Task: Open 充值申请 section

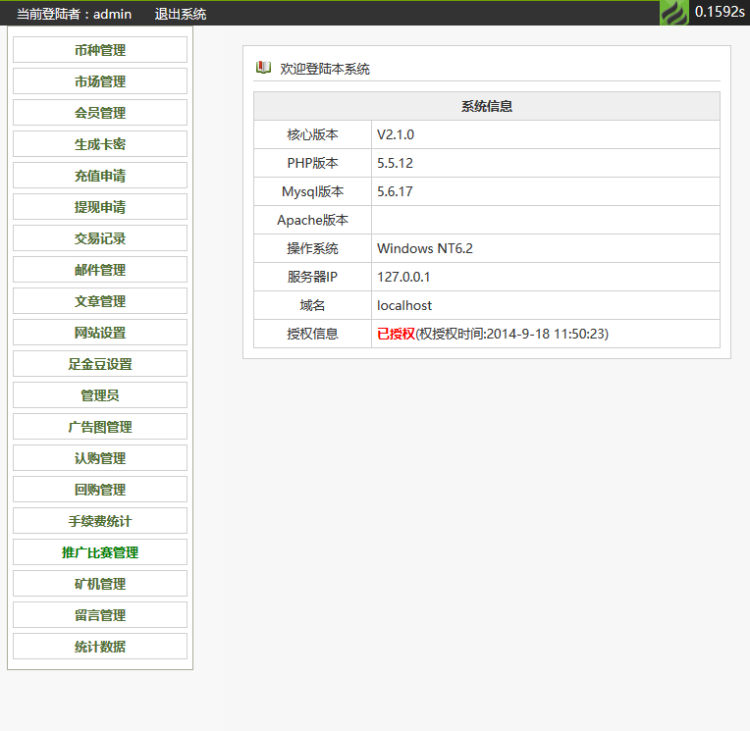Action: click(100, 176)
